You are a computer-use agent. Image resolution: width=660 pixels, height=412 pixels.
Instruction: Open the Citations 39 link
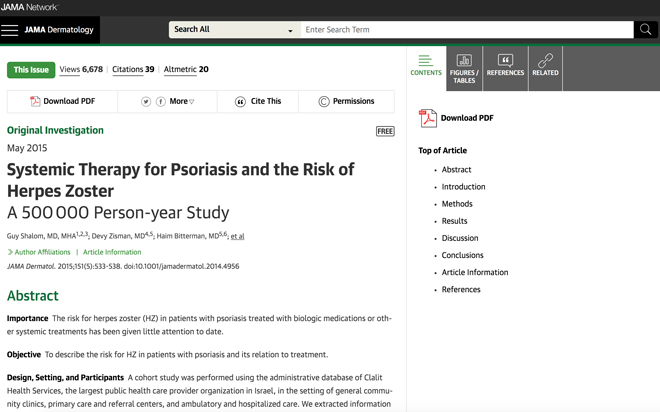(x=133, y=69)
